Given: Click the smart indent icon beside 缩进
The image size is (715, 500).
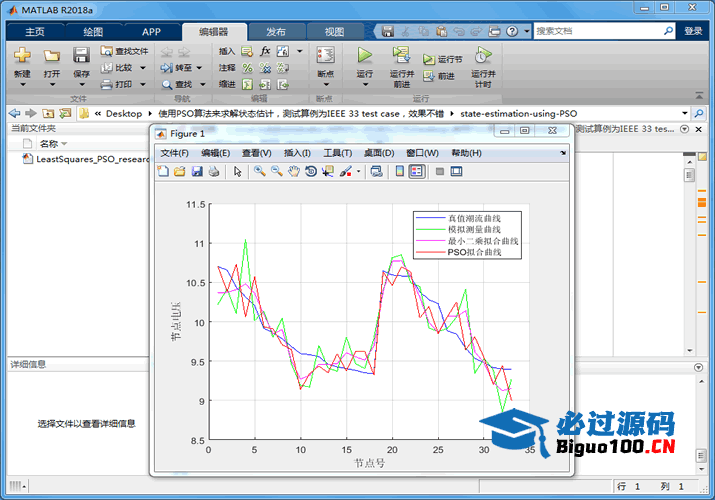Looking at the screenshot, I should [247, 84].
